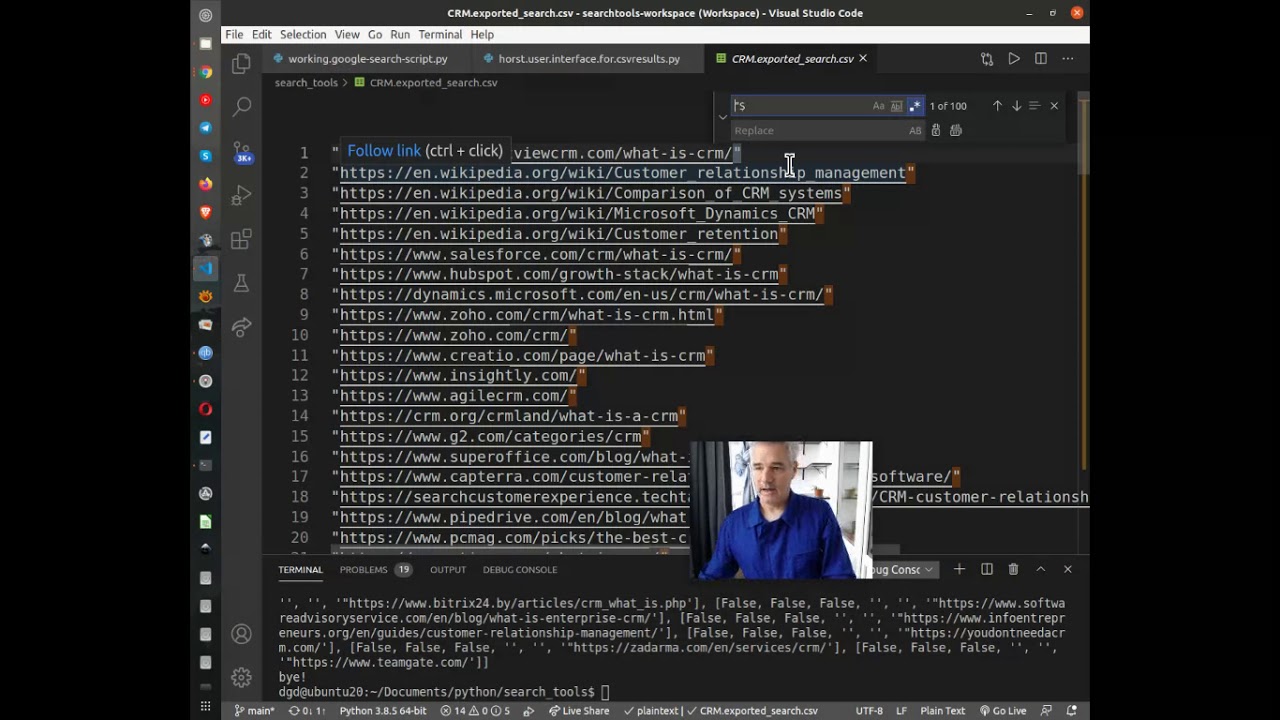
Task: Click the g2.com categories/crm link
Action: [x=490, y=437]
